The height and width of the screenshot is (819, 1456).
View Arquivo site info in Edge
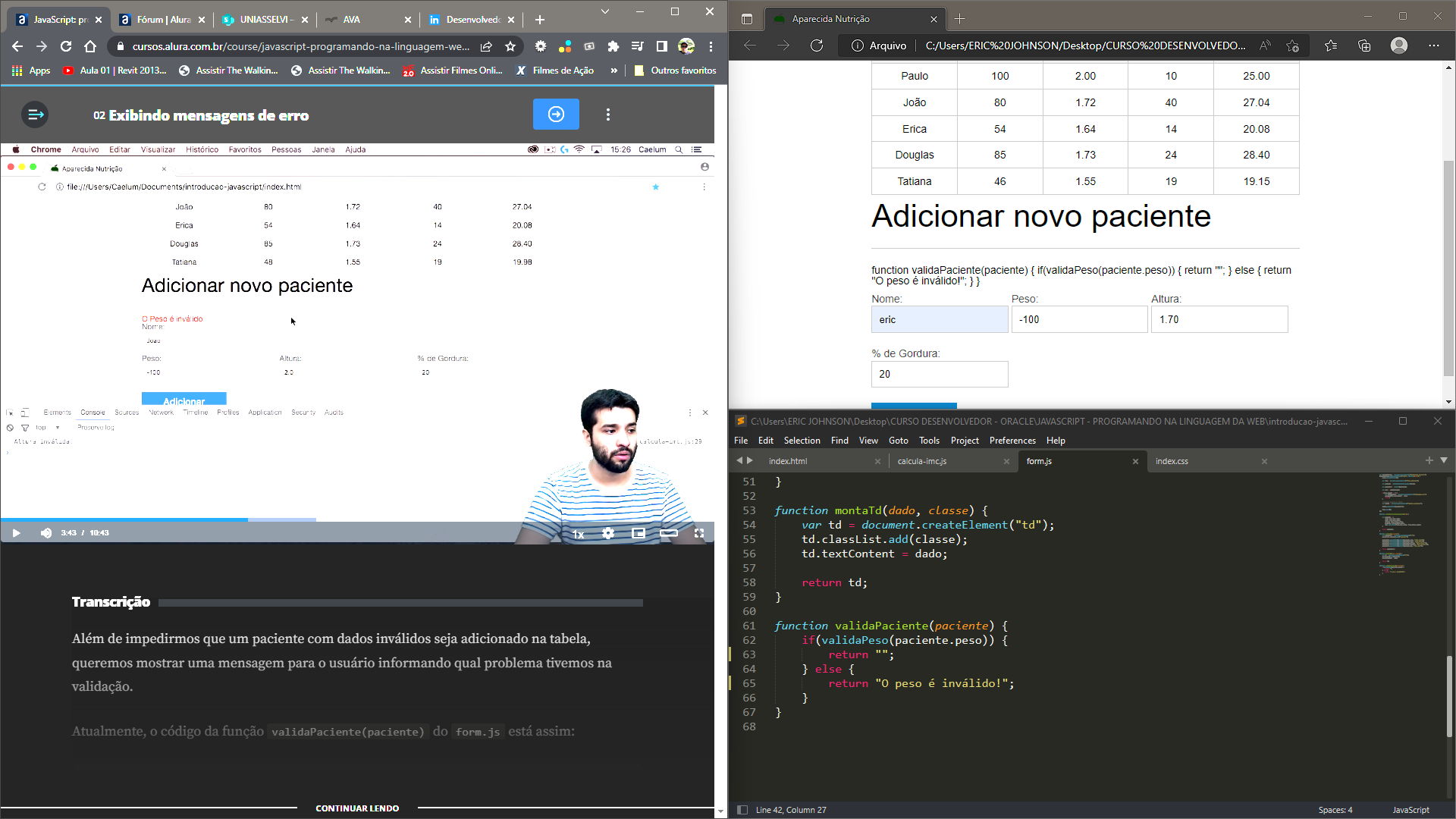(878, 45)
